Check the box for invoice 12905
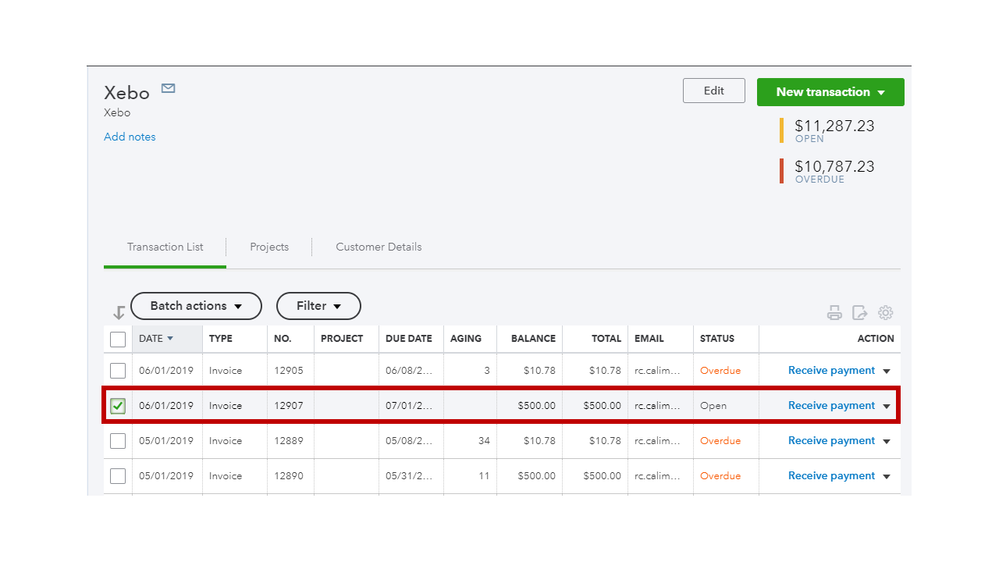This screenshot has height=562, width=999. pyautogui.click(x=118, y=371)
